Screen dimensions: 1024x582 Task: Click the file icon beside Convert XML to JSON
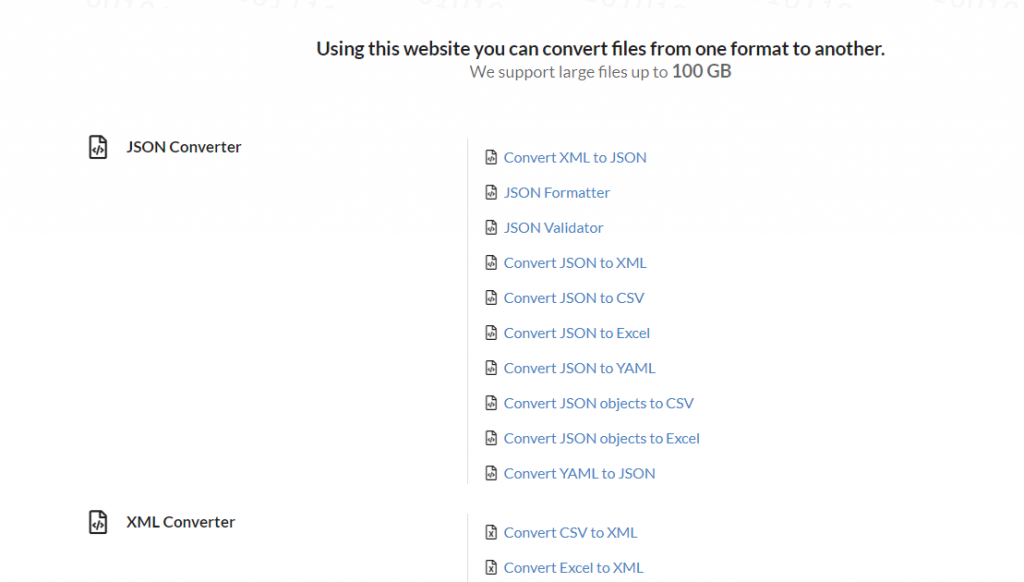[x=491, y=157]
